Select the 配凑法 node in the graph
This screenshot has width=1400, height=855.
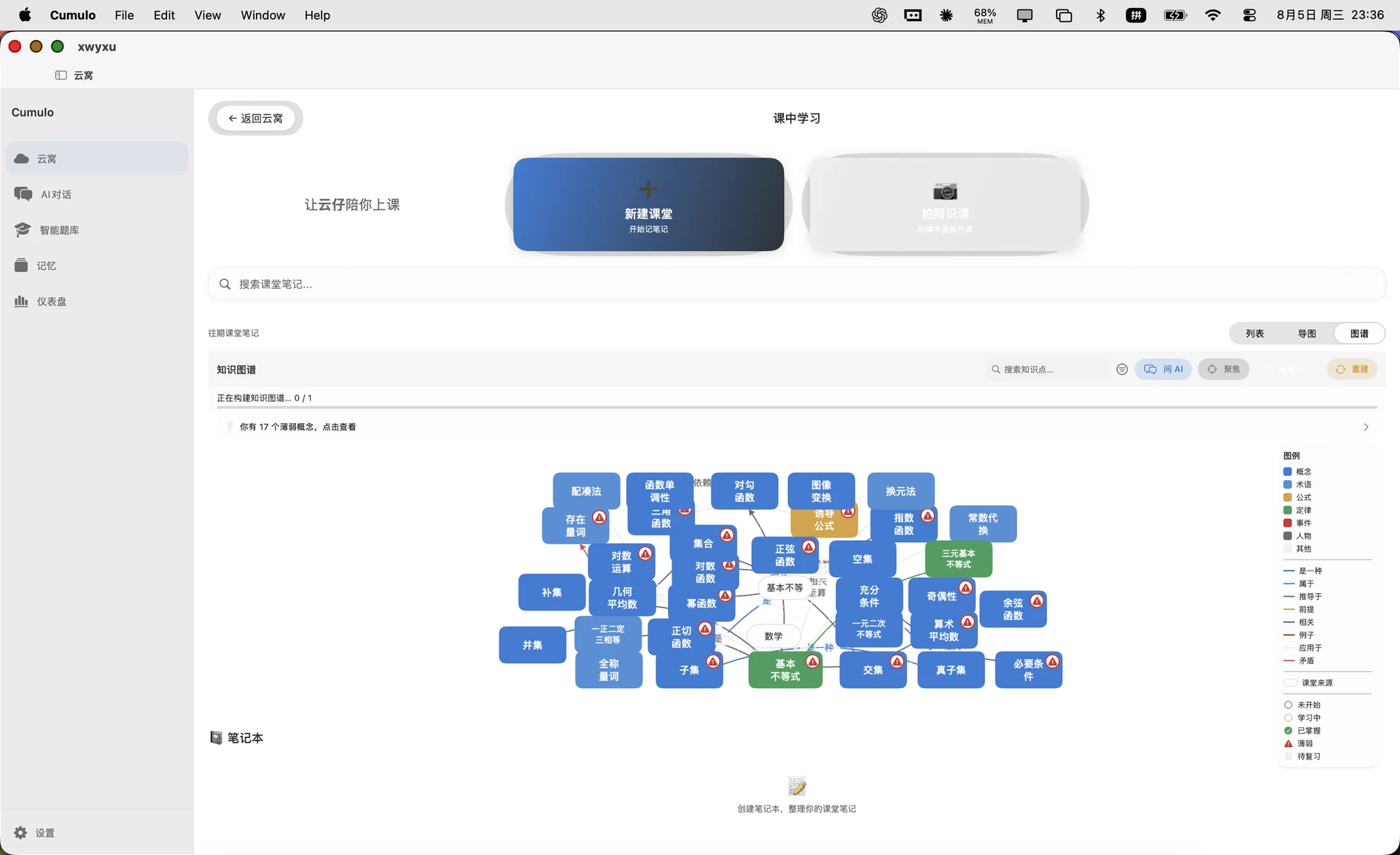[x=586, y=491]
